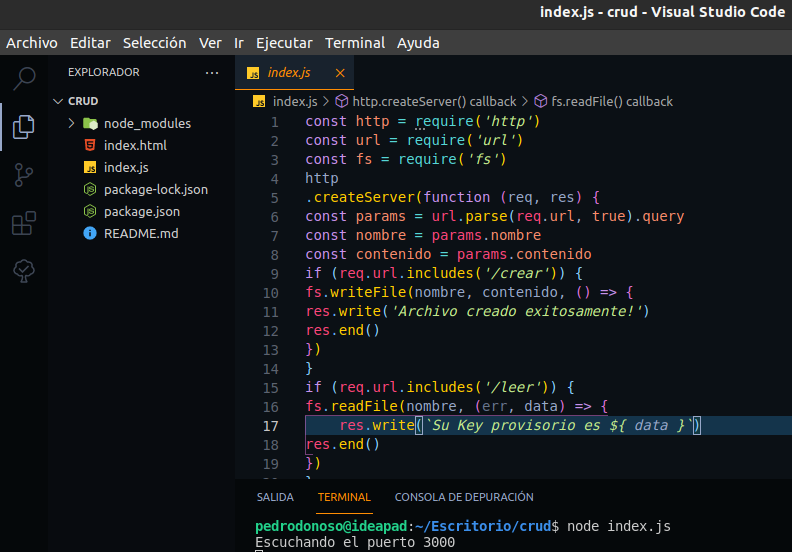The width and height of the screenshot is (792, 552).
Task: Click cube icon before fs.readFile() breadcrumb
Action: tap(541, 101)
